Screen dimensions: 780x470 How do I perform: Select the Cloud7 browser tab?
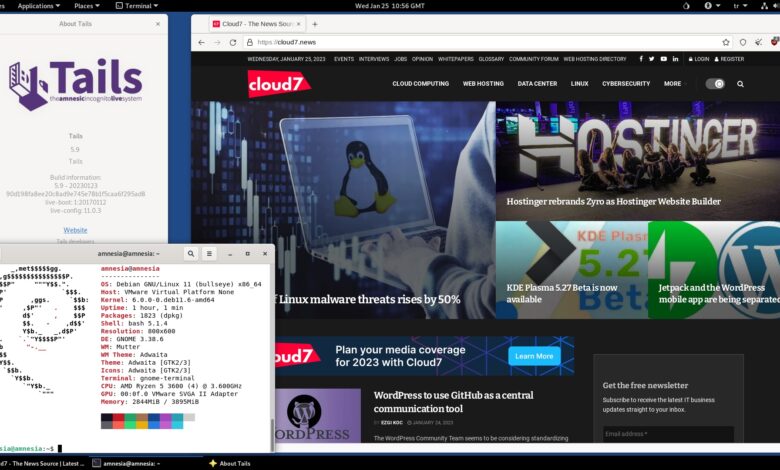coord(257,24)
